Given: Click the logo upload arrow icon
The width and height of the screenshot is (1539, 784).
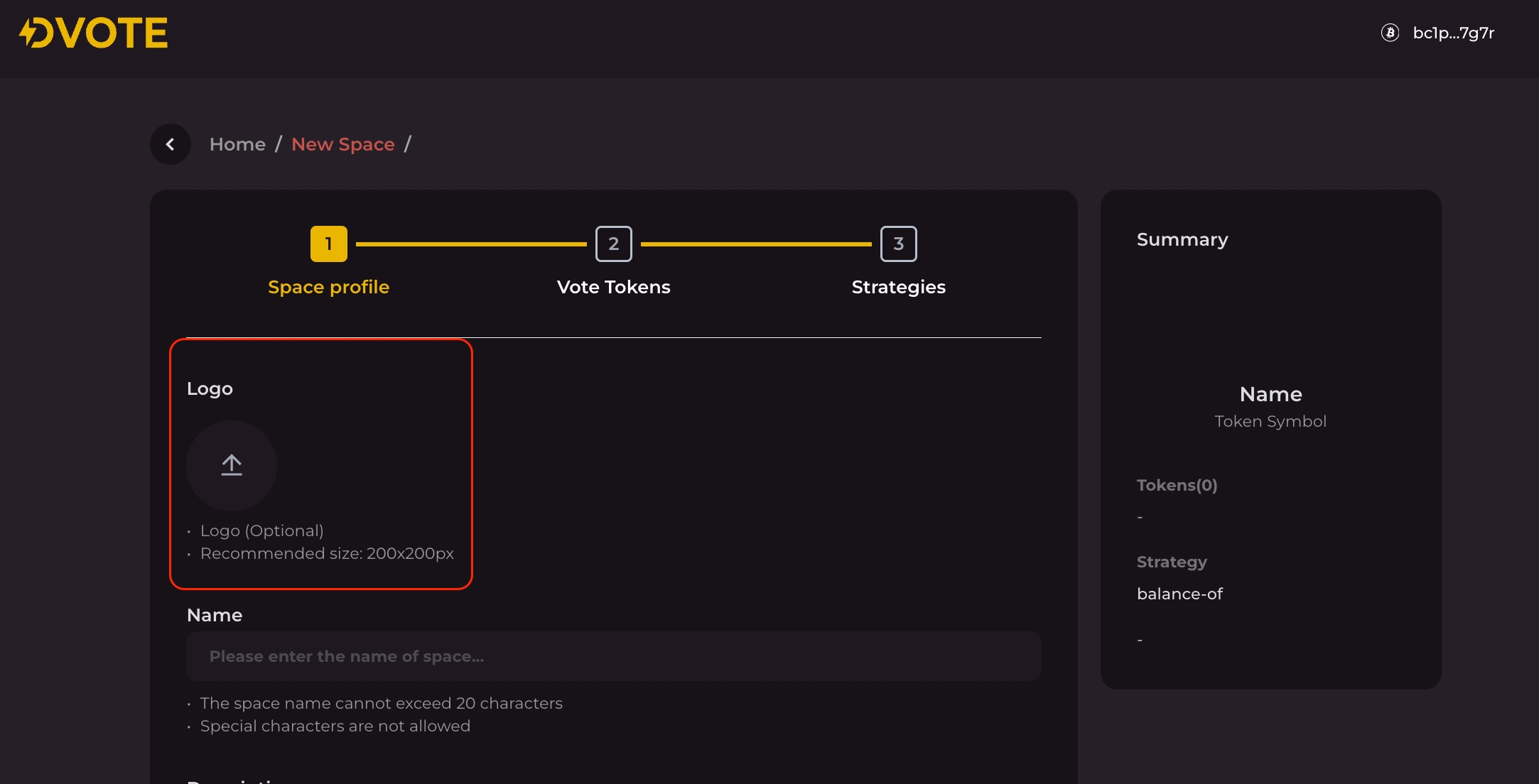Looking at the screenshot, I should 232,465.
